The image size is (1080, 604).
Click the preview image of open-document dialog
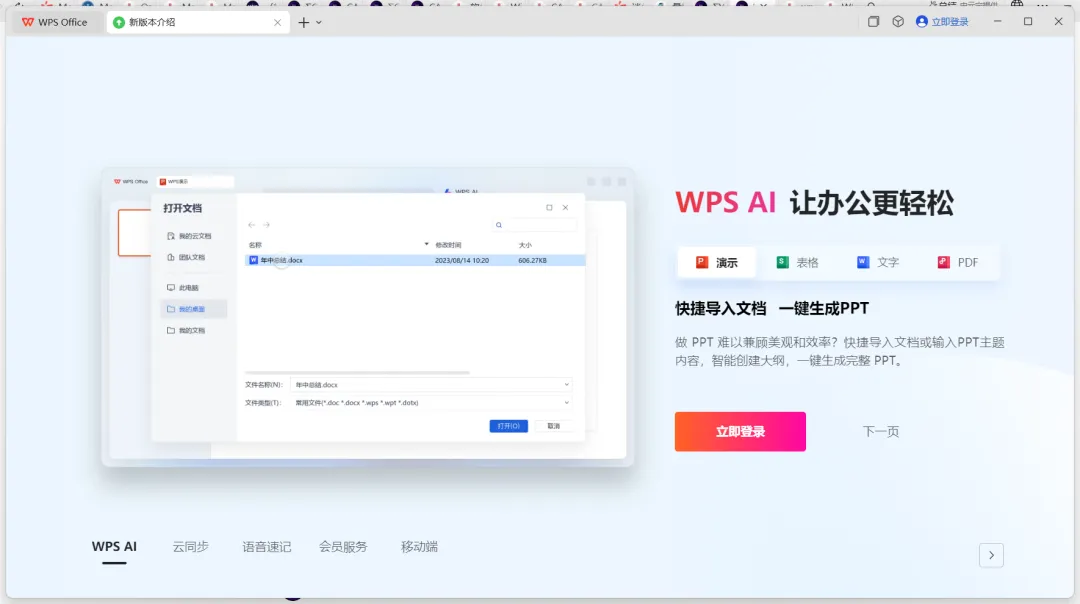pos(368,317)
